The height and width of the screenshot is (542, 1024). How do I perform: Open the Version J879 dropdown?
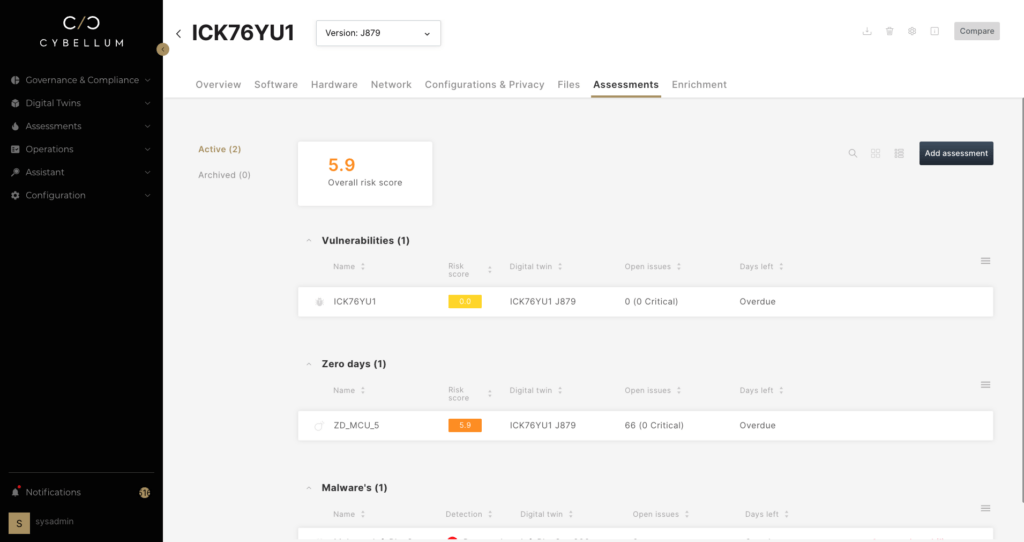[378, 33]
